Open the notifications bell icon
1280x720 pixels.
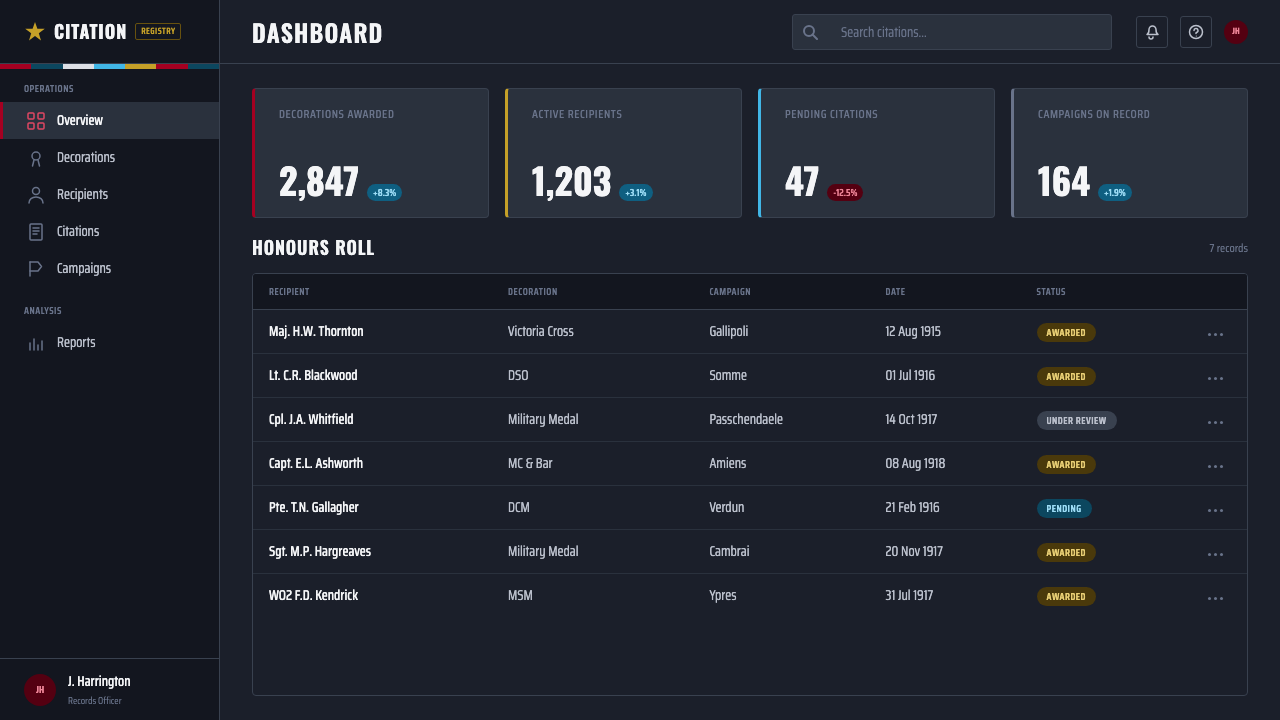point(1152,32)
